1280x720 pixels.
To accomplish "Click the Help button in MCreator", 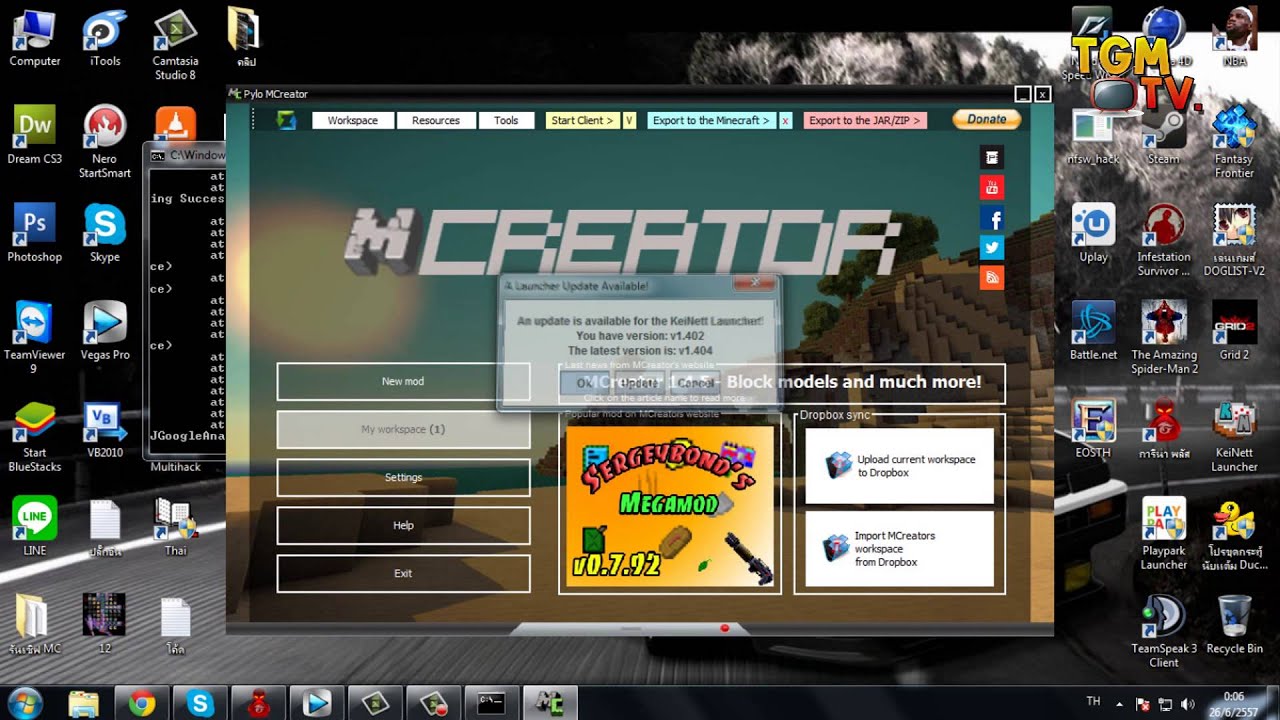I will (403, 525).
